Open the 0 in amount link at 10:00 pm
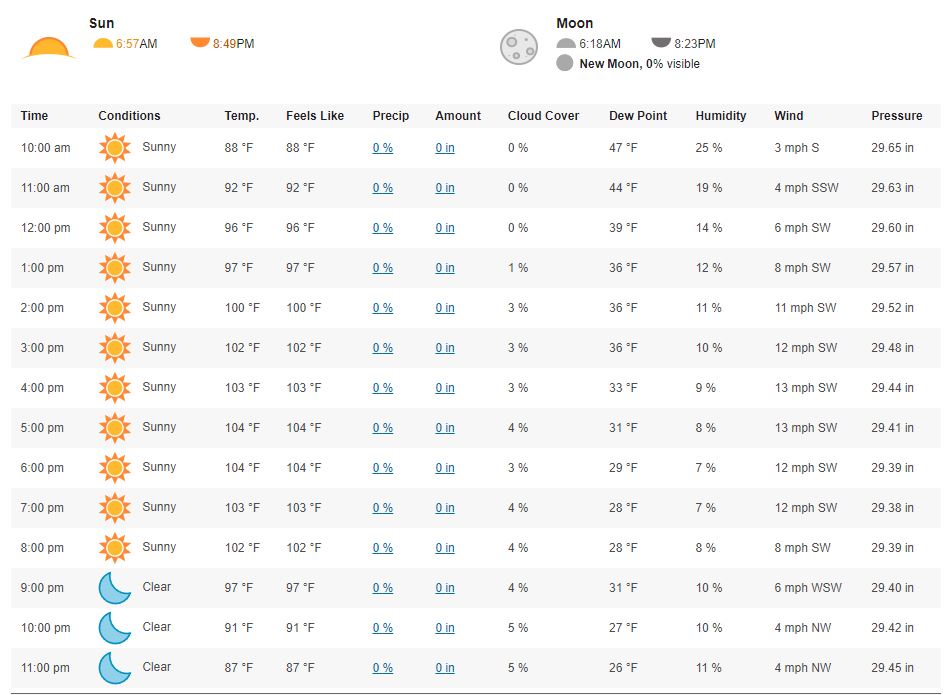The image size is (948, 695). pyautogui.click(x=445, y=628)
